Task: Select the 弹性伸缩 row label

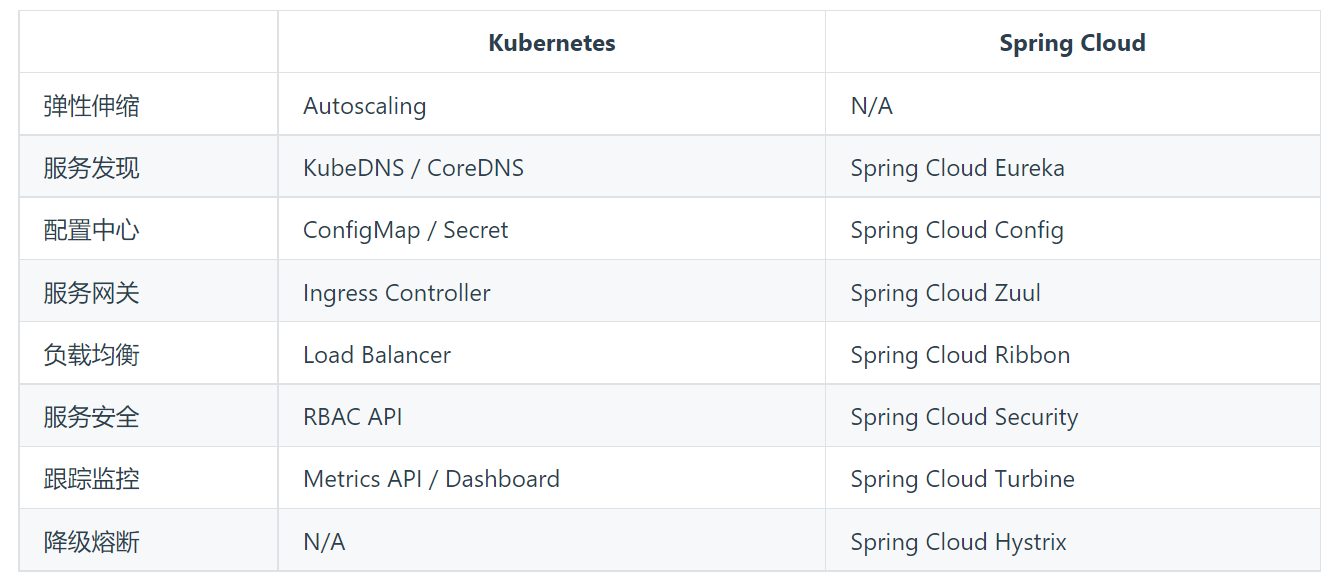Action: [x=91, y=106]
